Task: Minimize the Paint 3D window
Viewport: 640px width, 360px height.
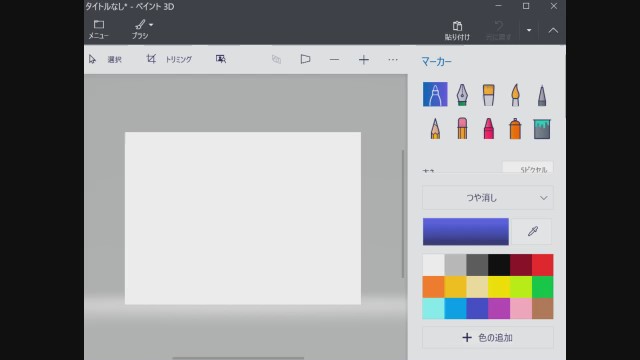Action: 498,6
